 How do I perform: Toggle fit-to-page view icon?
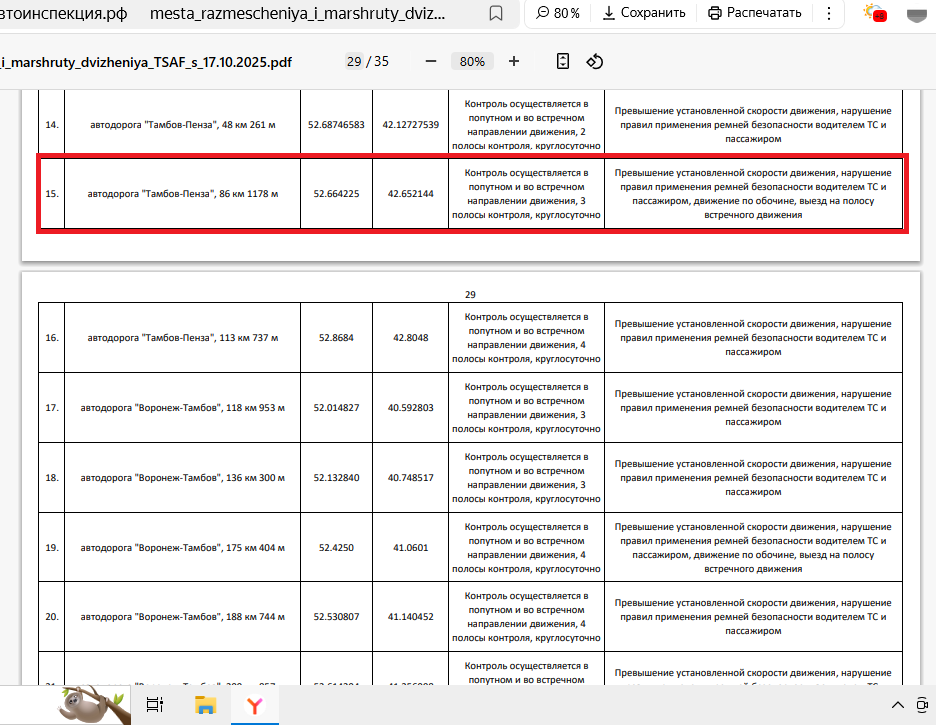coord(563,61)
